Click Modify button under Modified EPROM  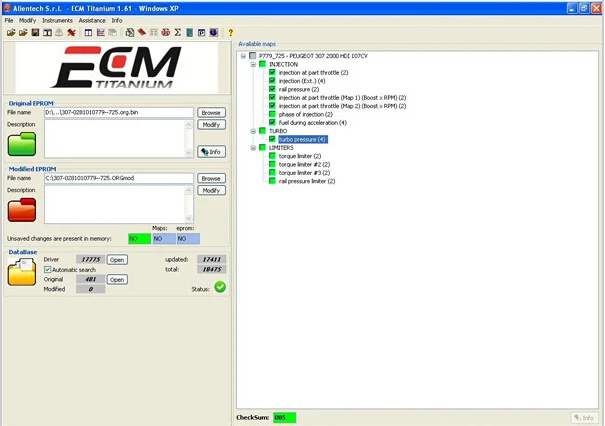[x=211, y=190]
